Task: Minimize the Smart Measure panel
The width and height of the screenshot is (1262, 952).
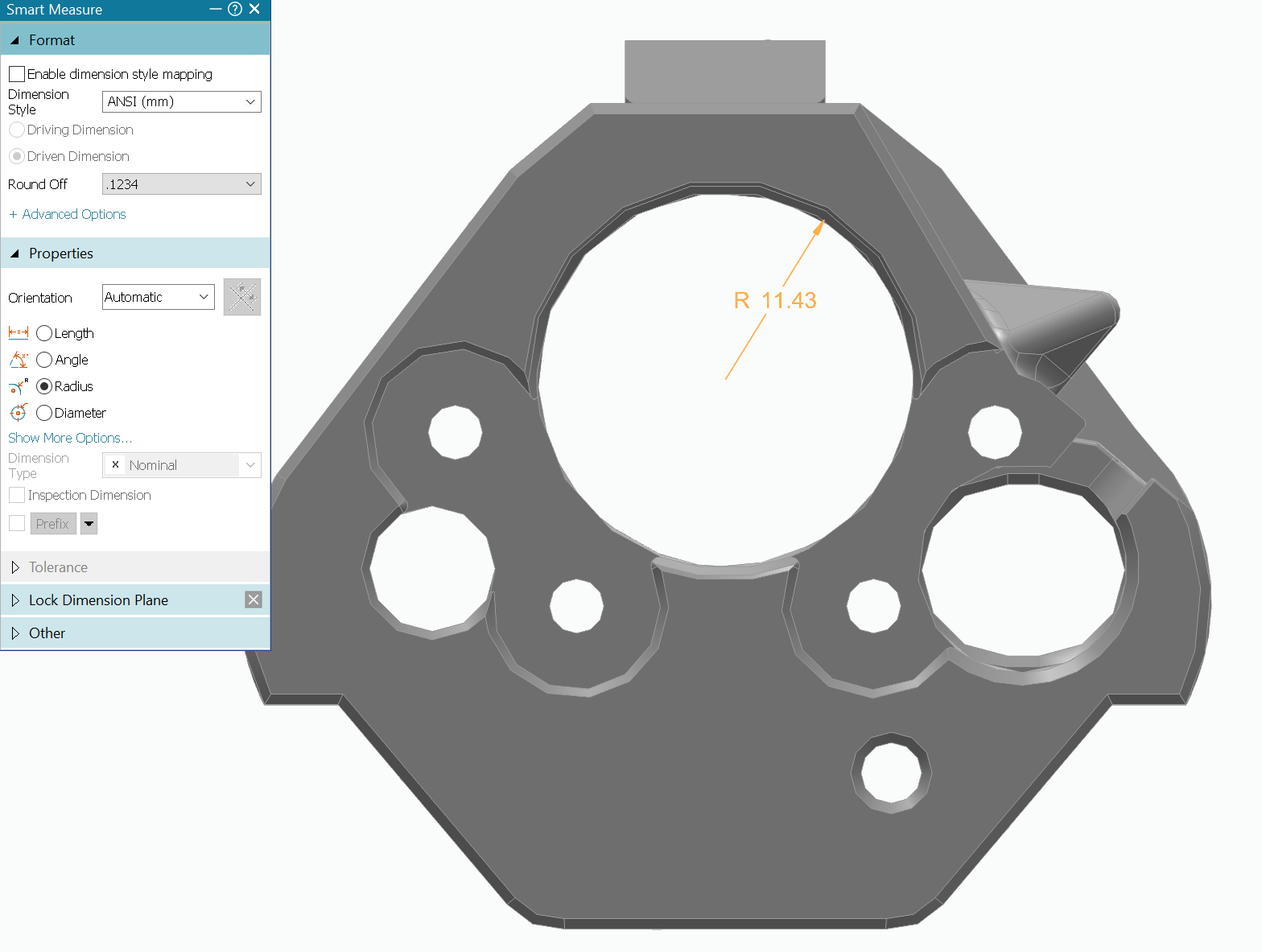Action: [216, 9]
